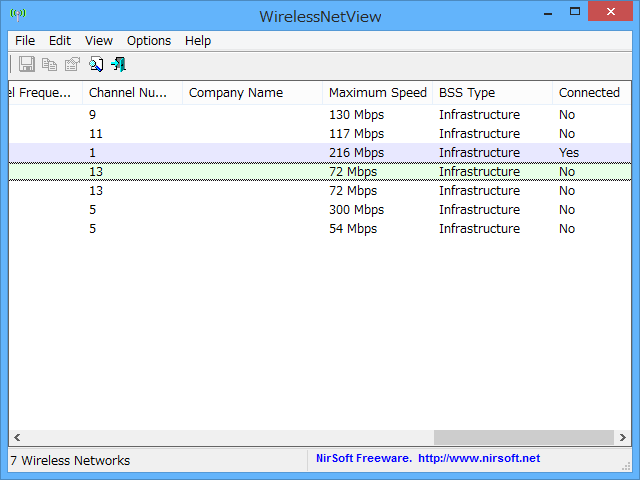The width and height of the screenshot is (640, 480).
Task: Open the Options menu
Action: tap(149, 41)
